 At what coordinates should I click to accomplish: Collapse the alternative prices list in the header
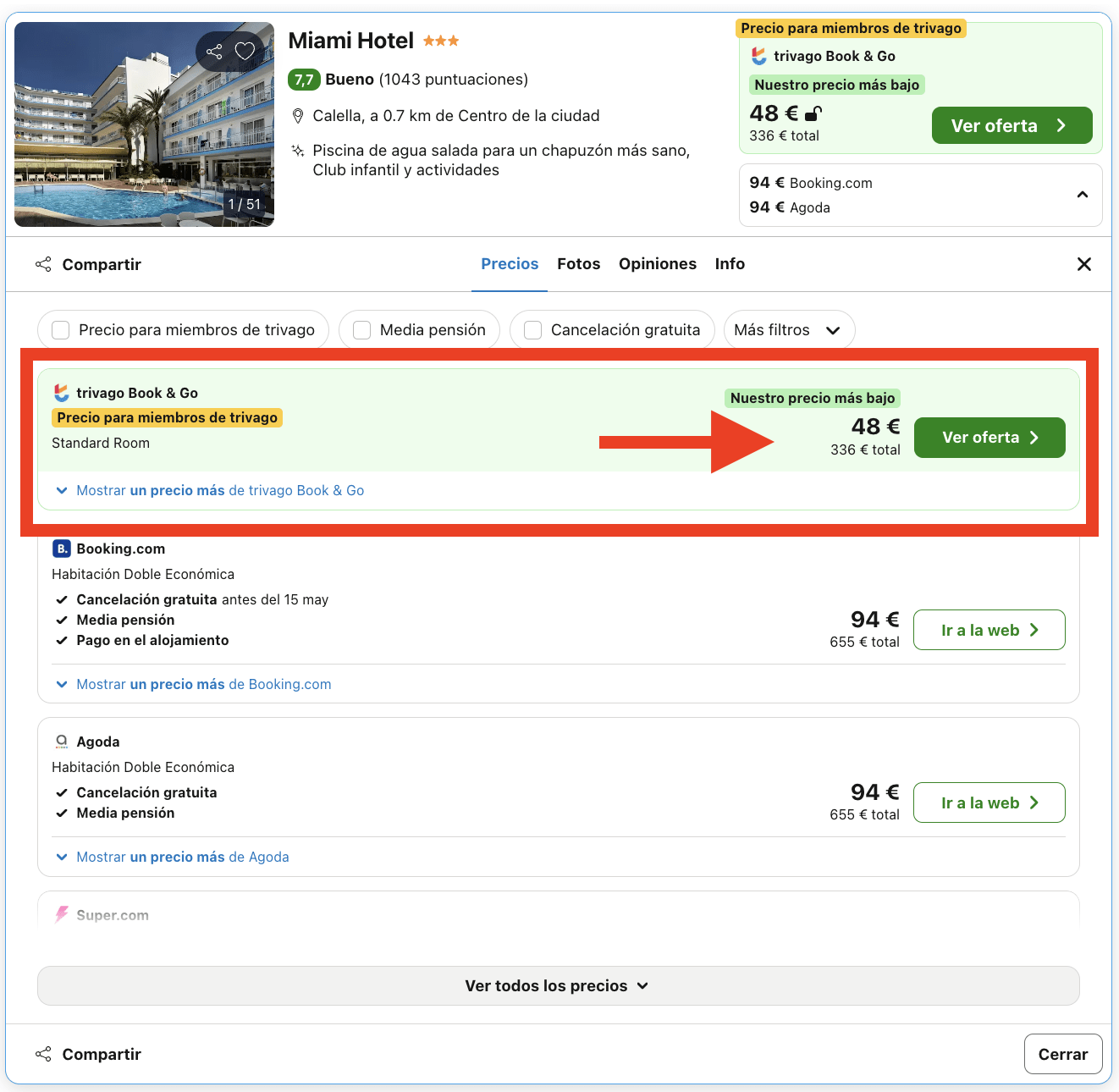pos(1082,195)
